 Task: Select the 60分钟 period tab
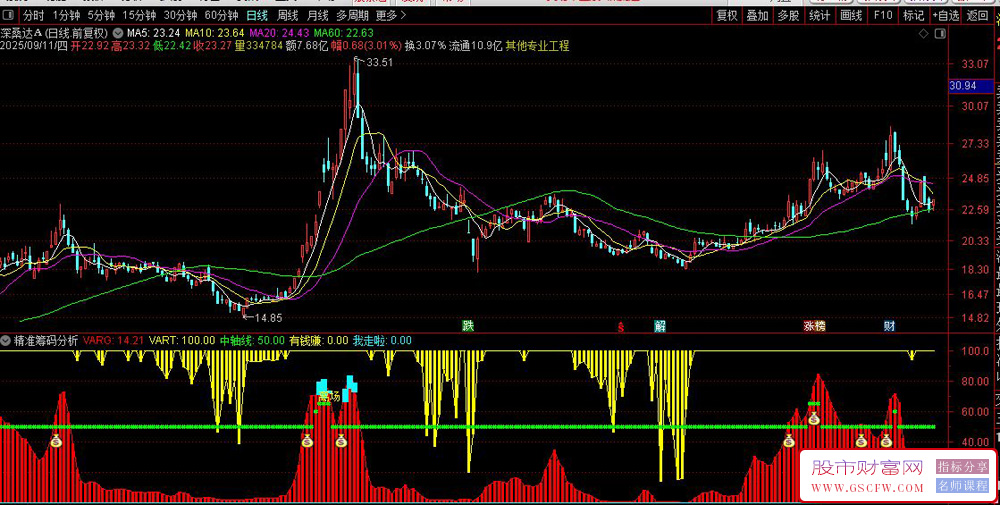click(221, 15)
